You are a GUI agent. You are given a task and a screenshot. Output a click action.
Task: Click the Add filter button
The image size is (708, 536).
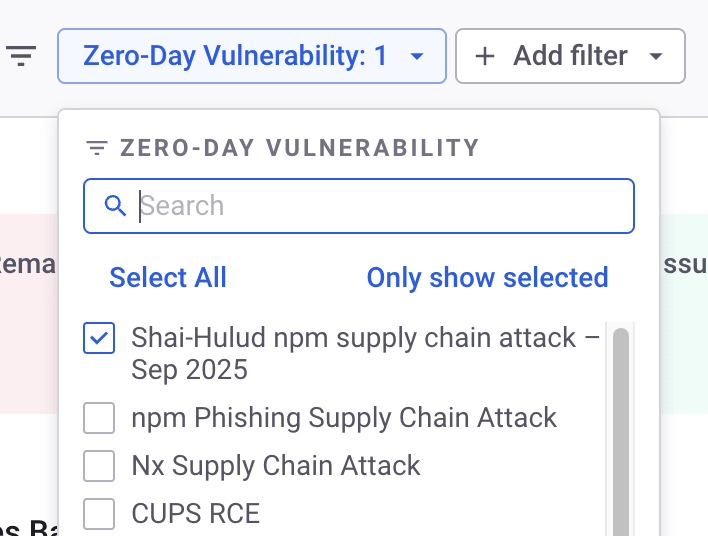click(x=570, y=56)
